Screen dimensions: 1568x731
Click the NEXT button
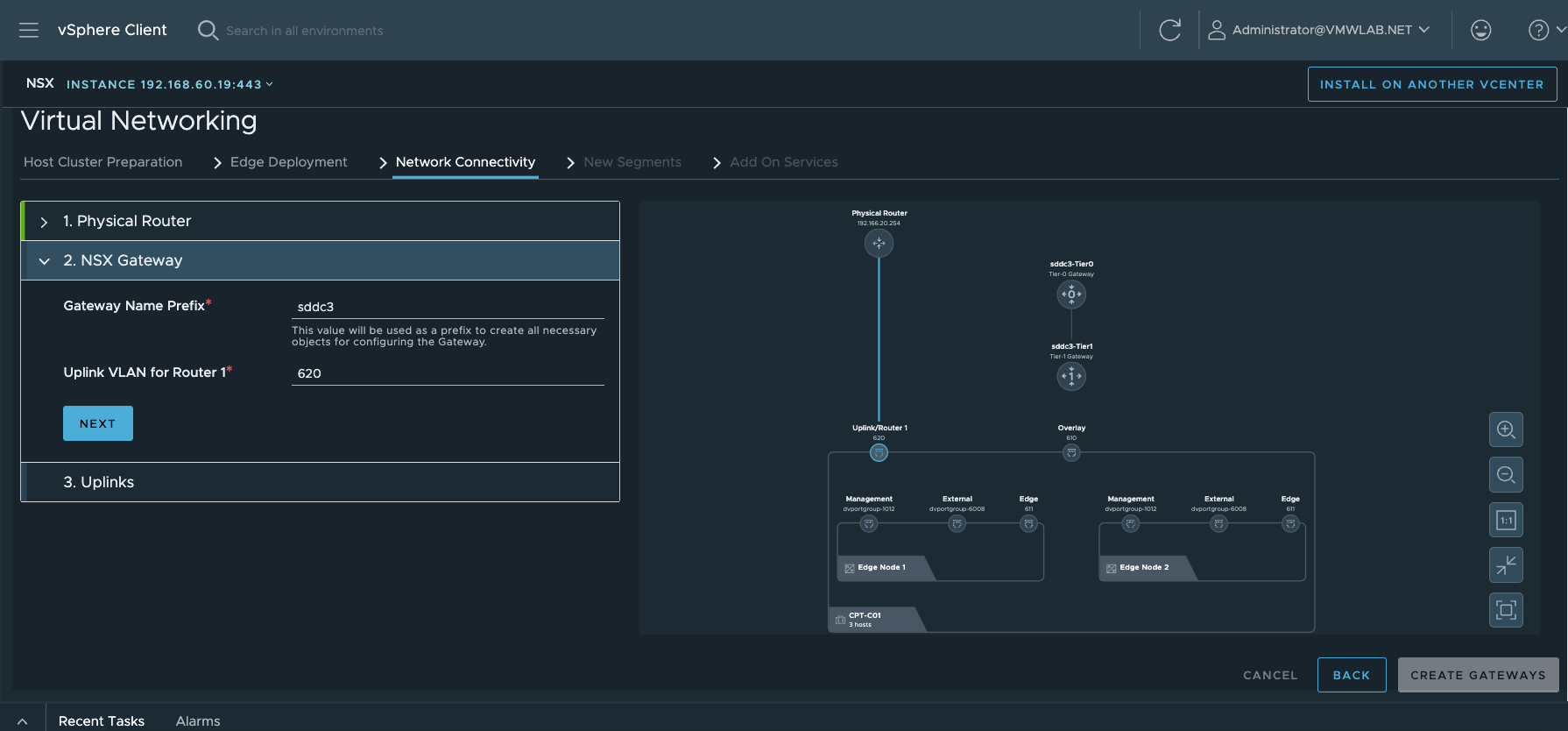[98, 423]
